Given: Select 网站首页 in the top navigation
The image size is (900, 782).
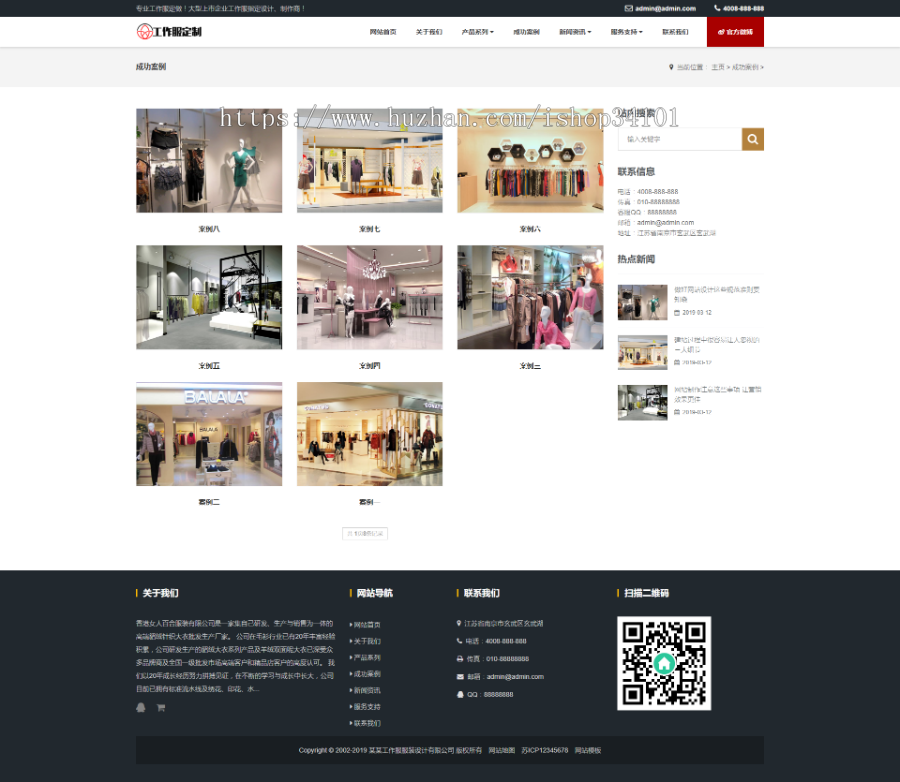Looking at the screenshot, I should [381, 31].
